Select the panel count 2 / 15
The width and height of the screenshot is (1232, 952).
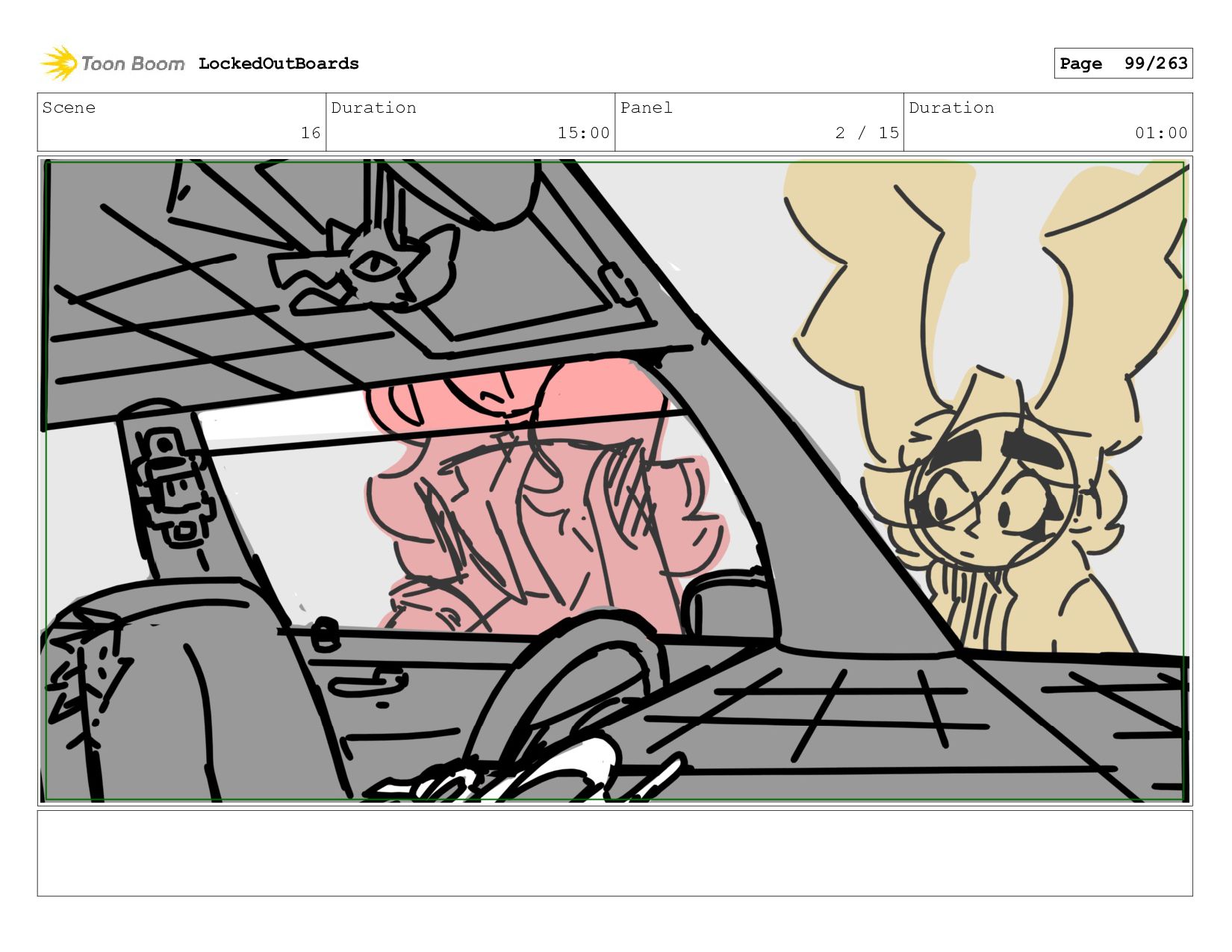(x=867, y=133)
